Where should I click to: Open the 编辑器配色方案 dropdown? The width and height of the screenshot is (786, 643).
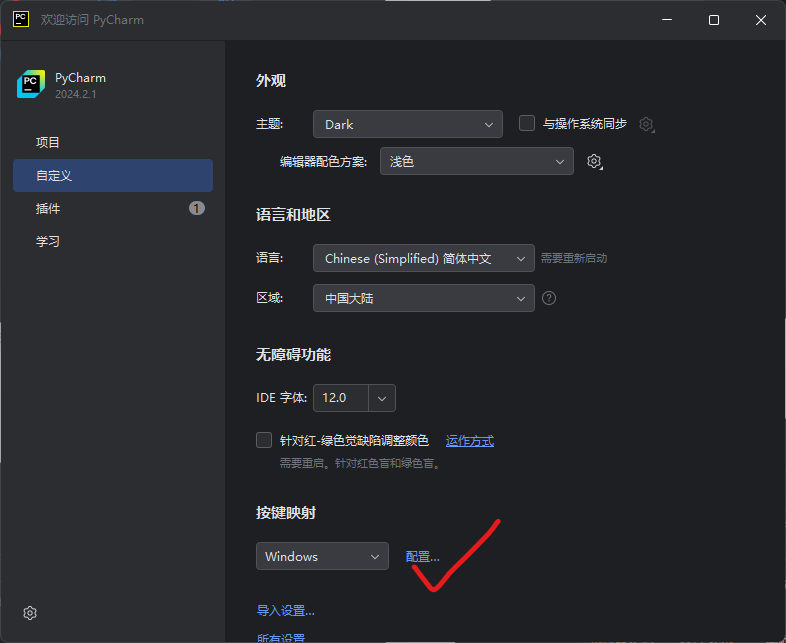477,161
